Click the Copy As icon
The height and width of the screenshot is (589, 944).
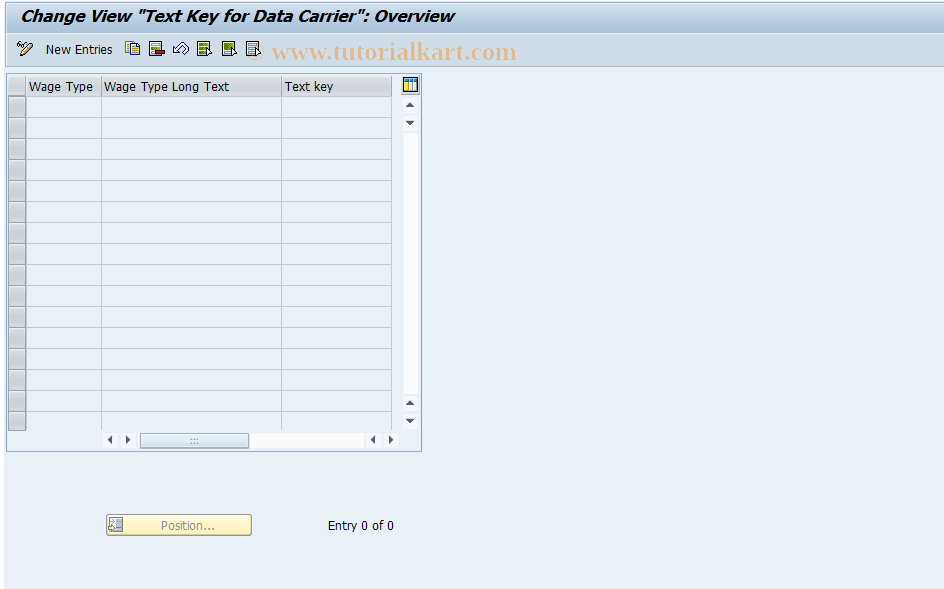[132, 49]
